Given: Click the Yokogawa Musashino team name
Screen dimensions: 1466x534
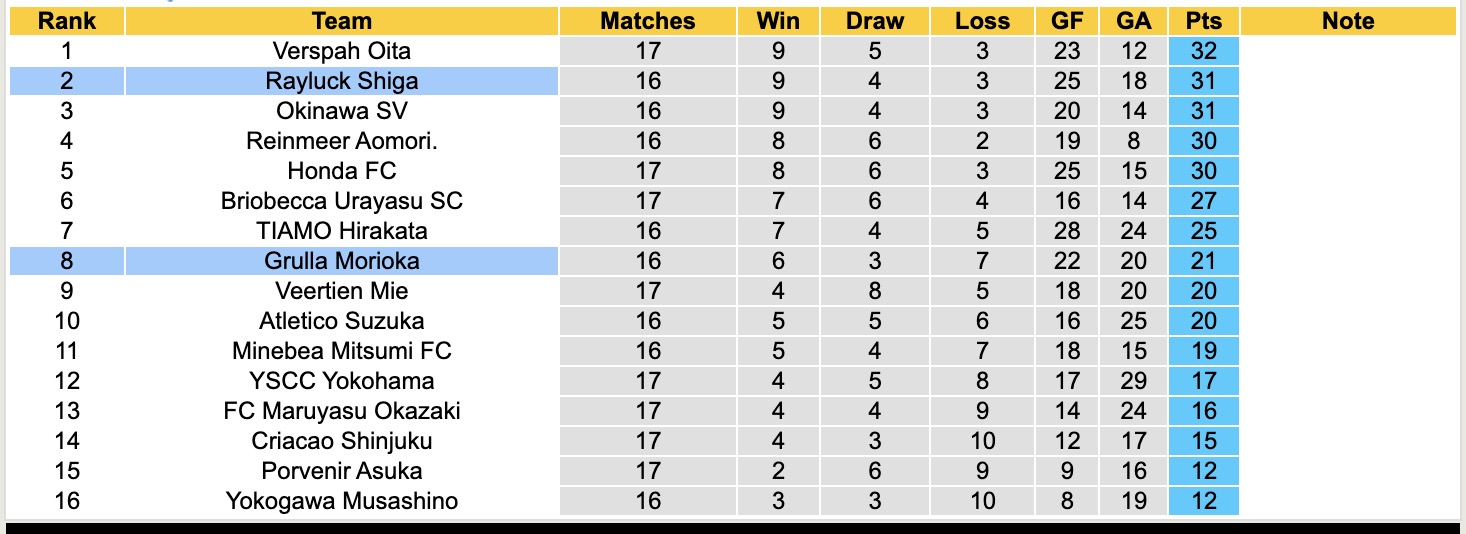Looking at the screenshot, I should click(342, 501).
